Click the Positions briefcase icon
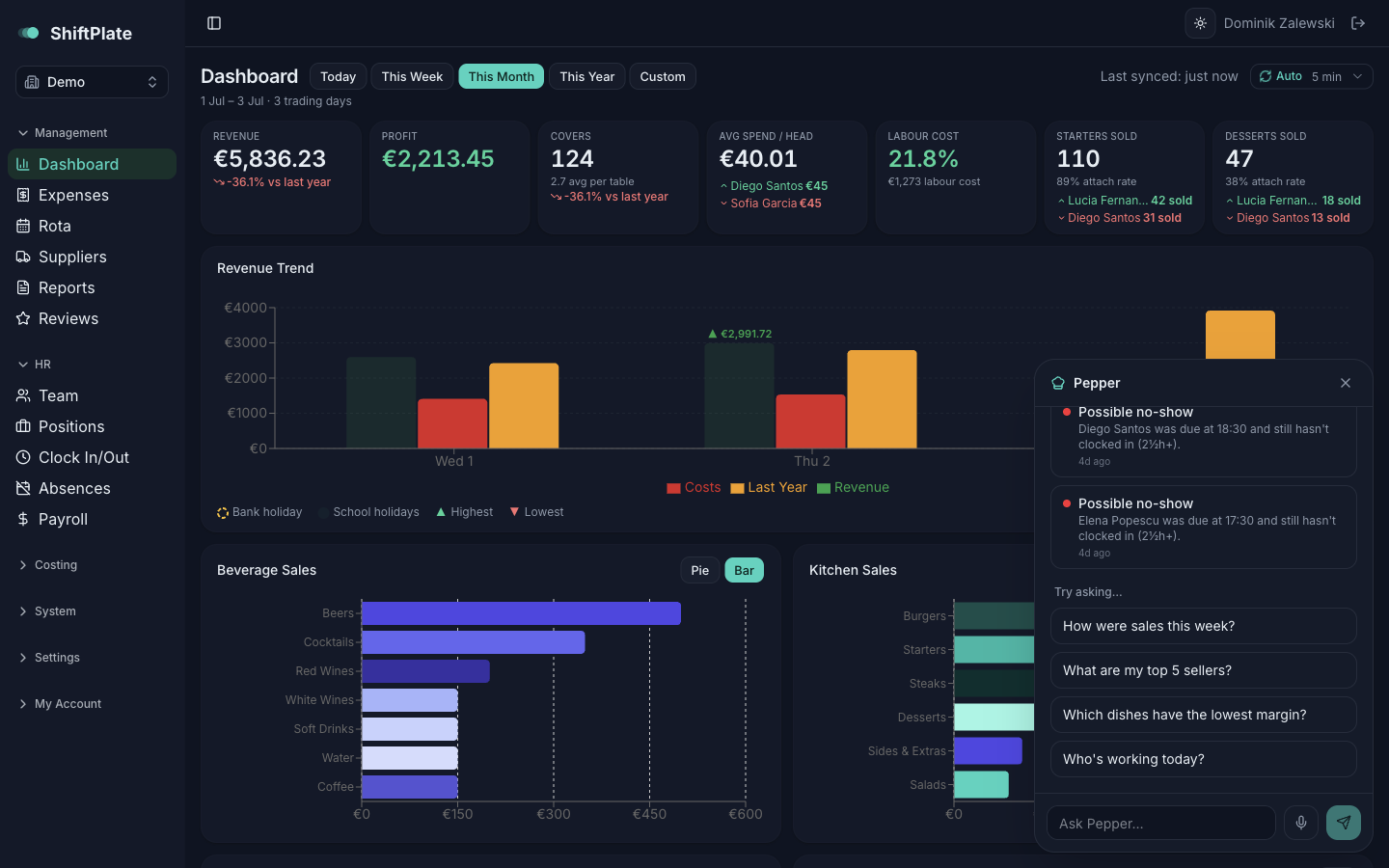Screen dimensions: 1389x868 click(23, 426)
